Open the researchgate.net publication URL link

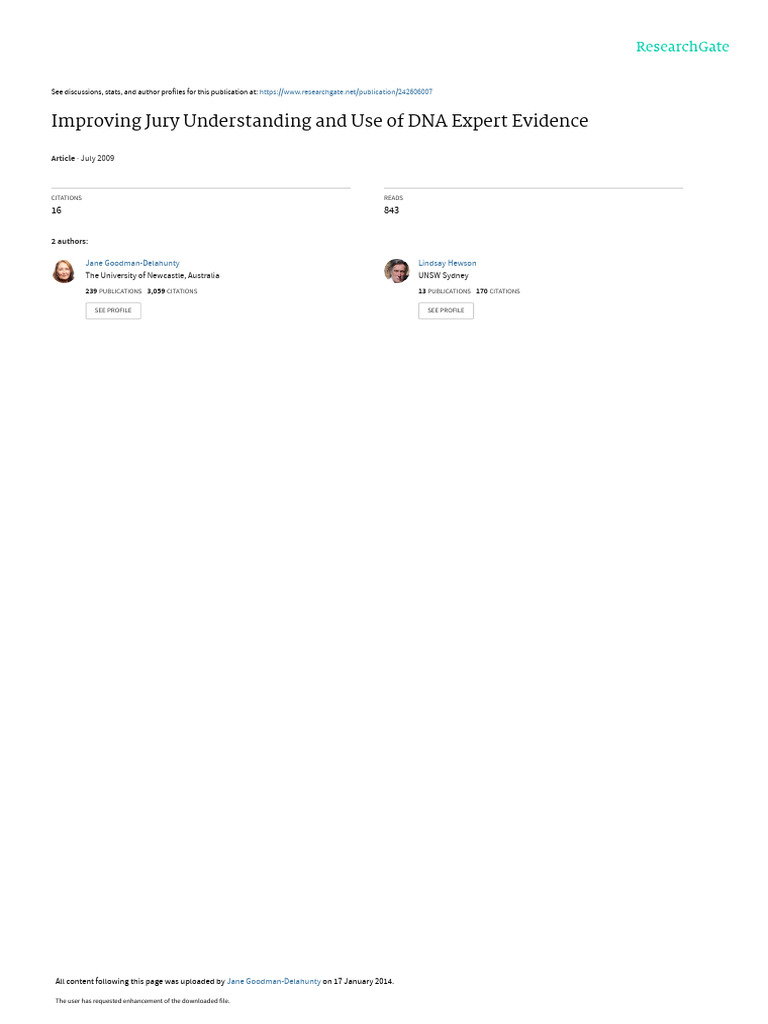coord(345,92)
